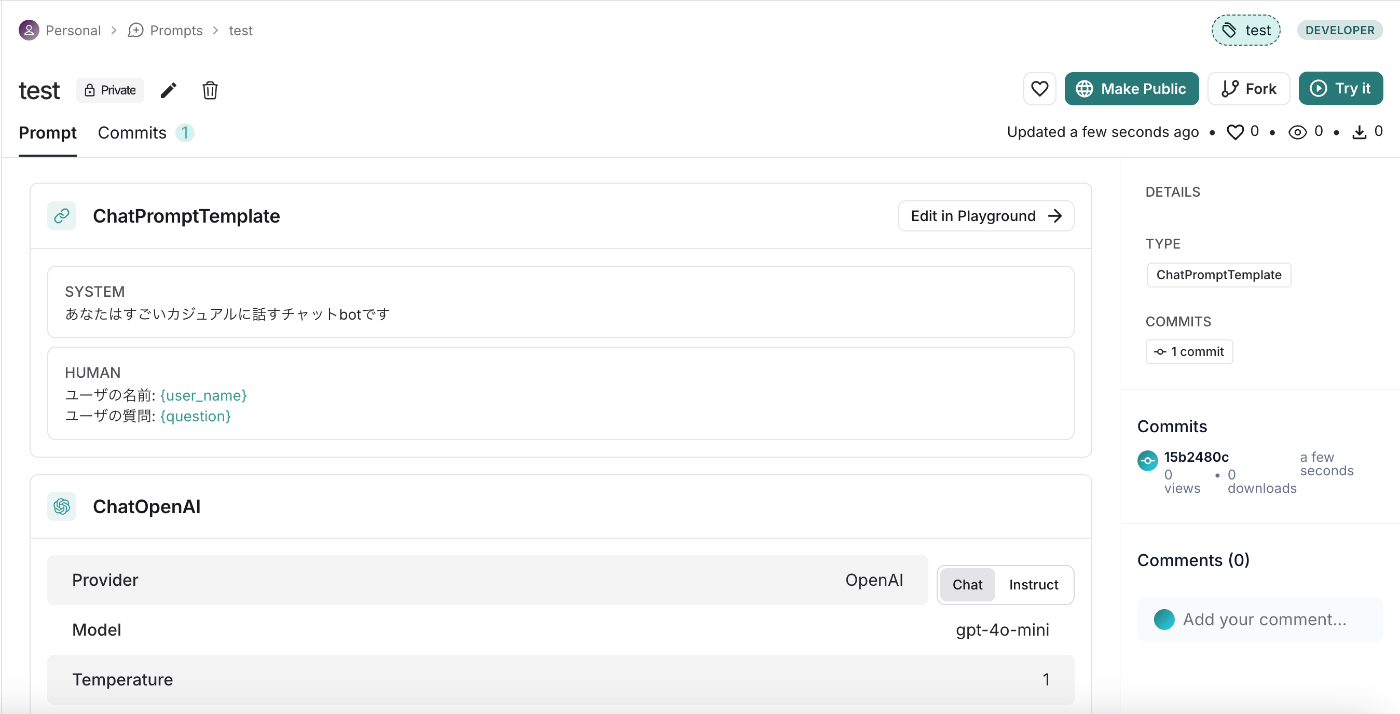
Task: Select the Chat mode toggle
Action: click(967, 585)
